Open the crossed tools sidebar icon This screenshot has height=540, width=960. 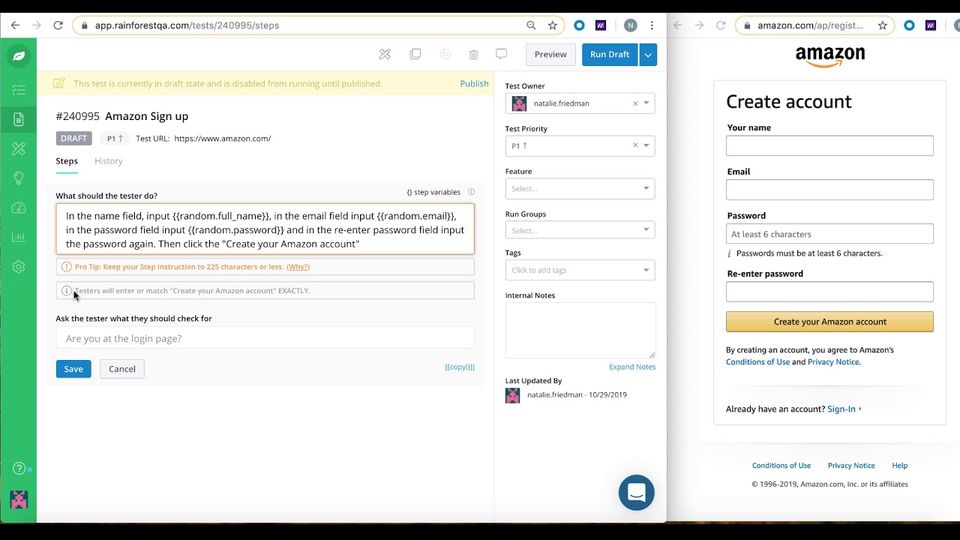tap(18, 149)
